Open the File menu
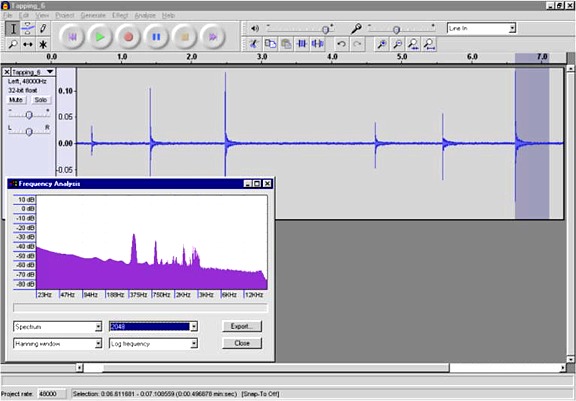 [x=7, y=15]
